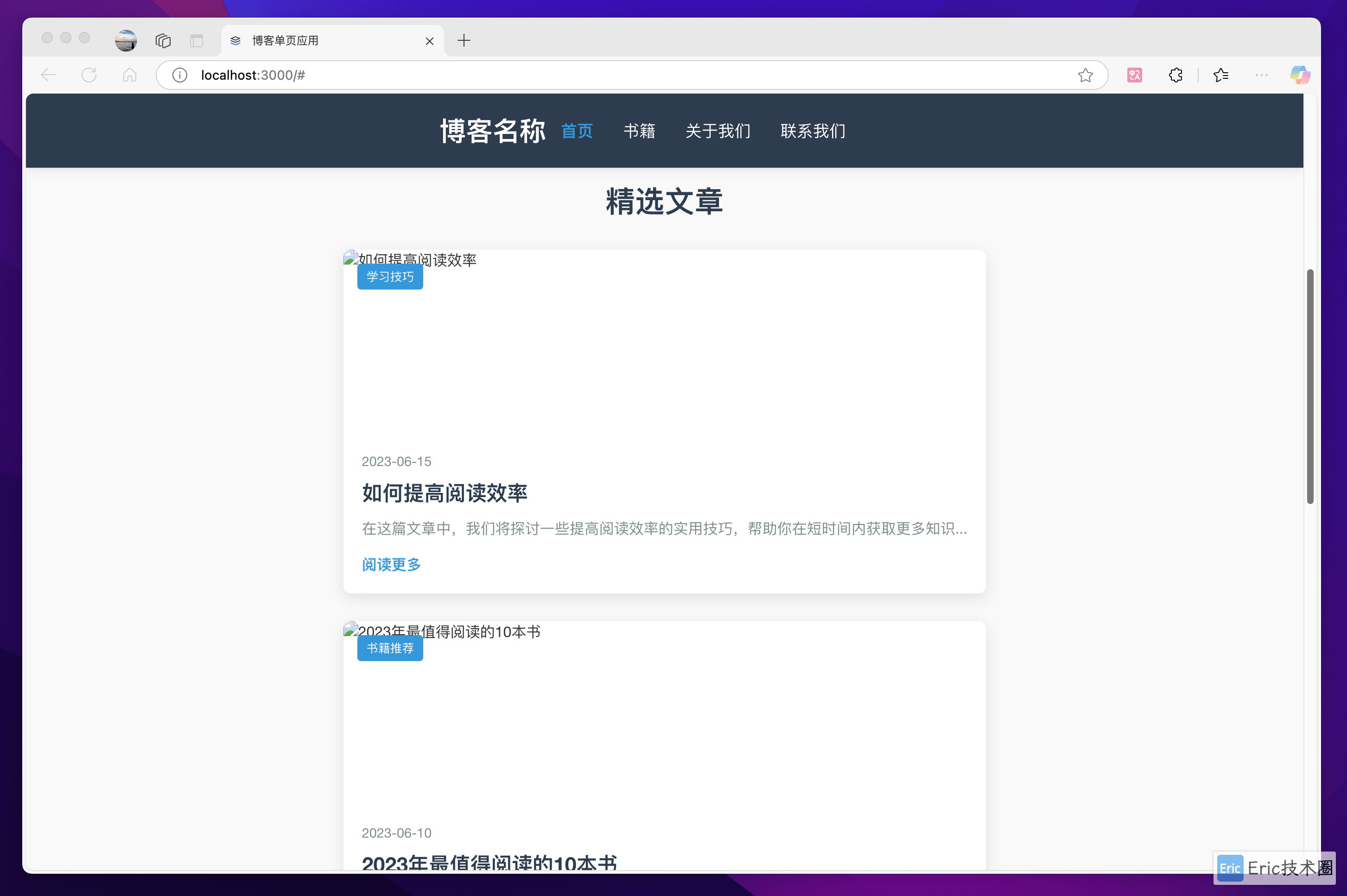Screen dimensions: 1347x896
Task: Click the 精选文章 heading
Action: (664, 201)
